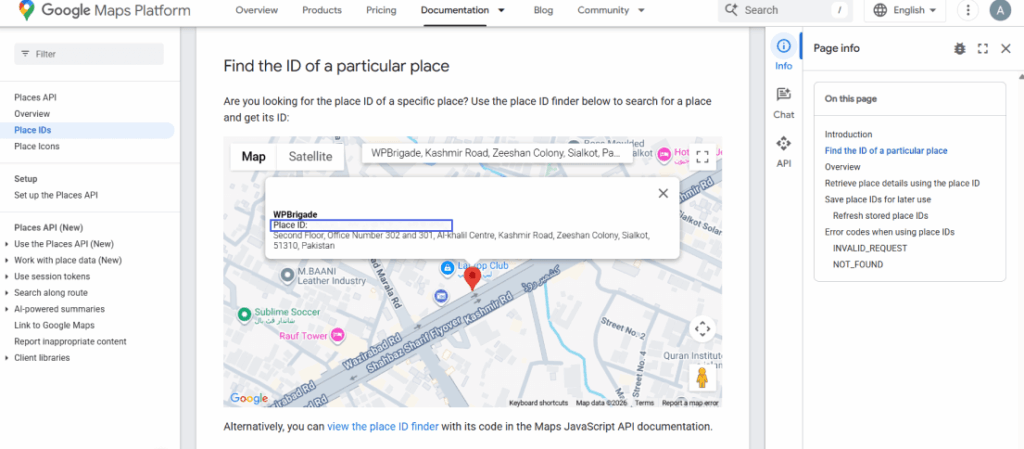Open Set up the Places API
The image size is (1024, 449).
tap(56, 195)
